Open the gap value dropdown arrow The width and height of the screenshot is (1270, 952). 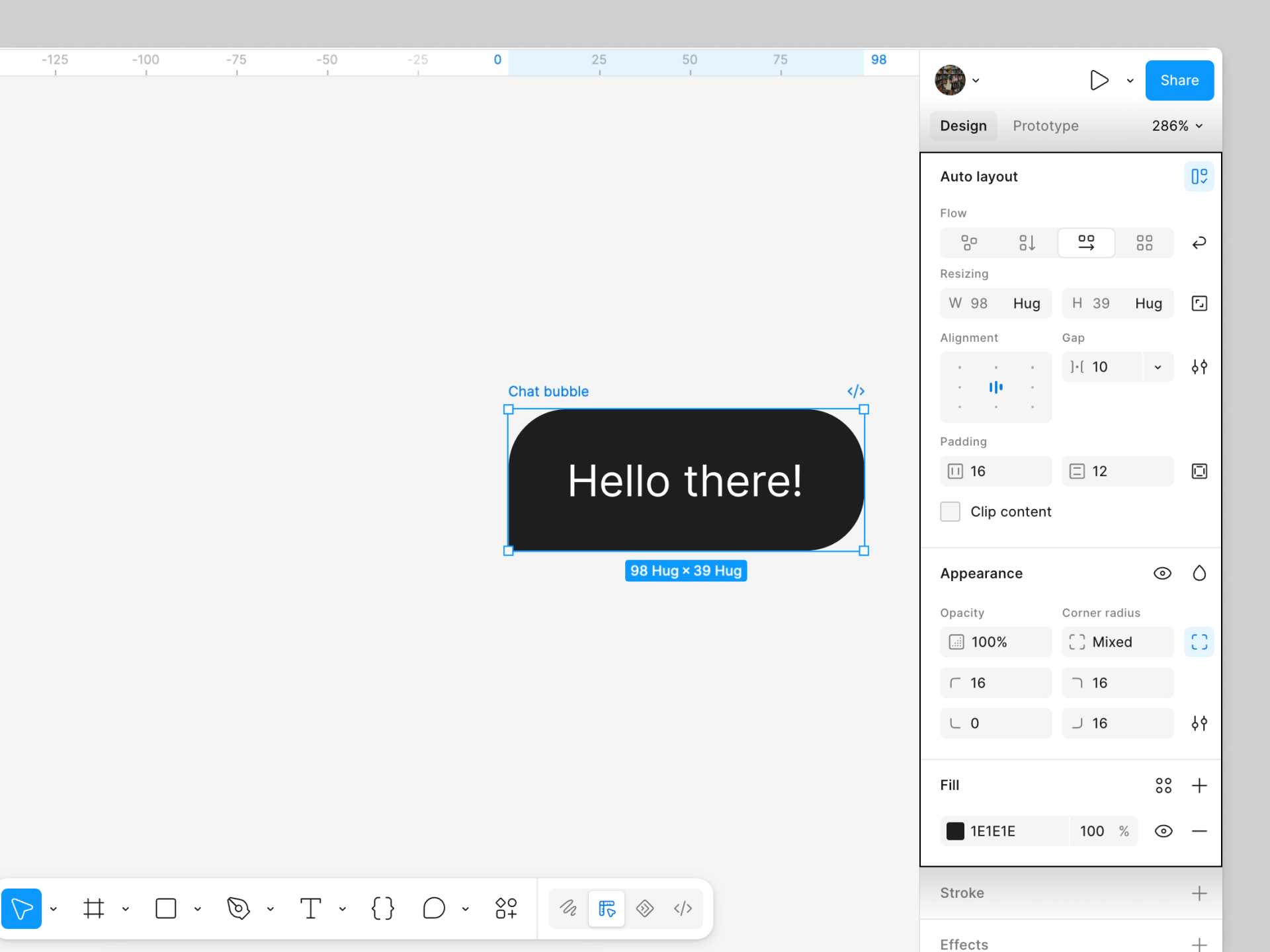(x=1158, y=367)
